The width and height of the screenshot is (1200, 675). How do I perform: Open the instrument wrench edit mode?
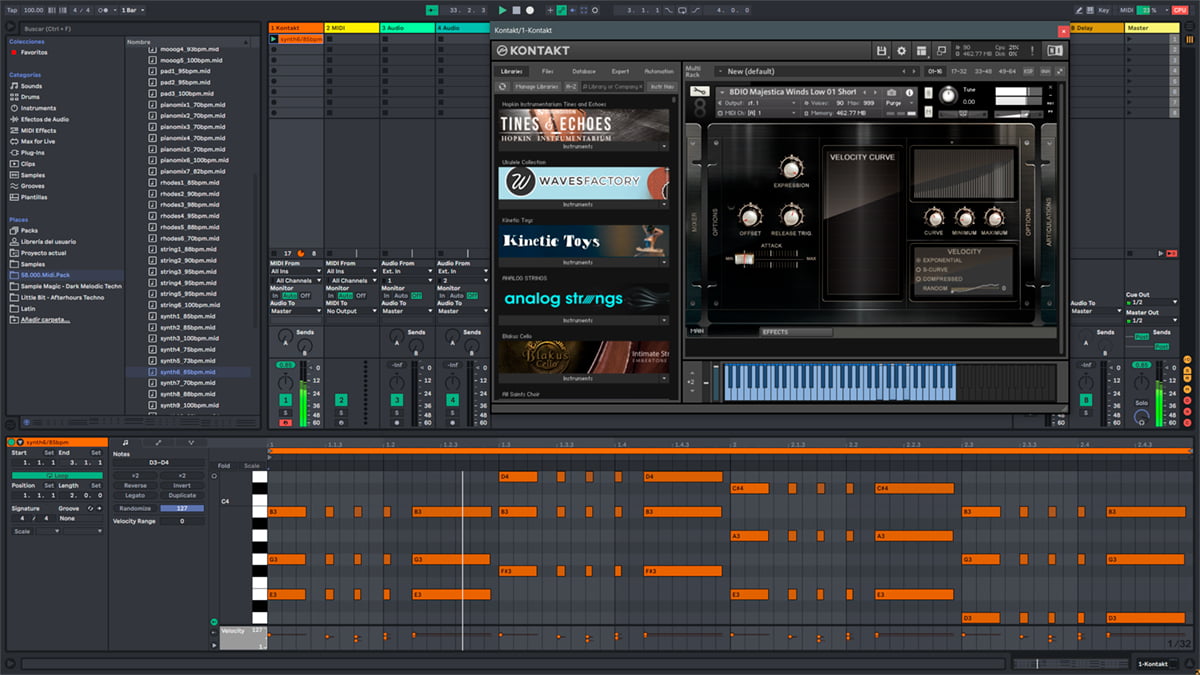pyautogui.click(x=700, y=91)
